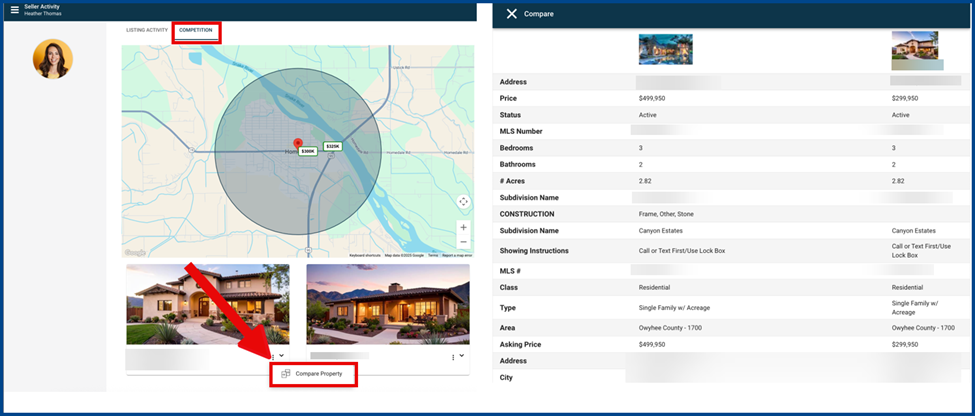
Task: Select the Competition tab
Action: [196, 30]
